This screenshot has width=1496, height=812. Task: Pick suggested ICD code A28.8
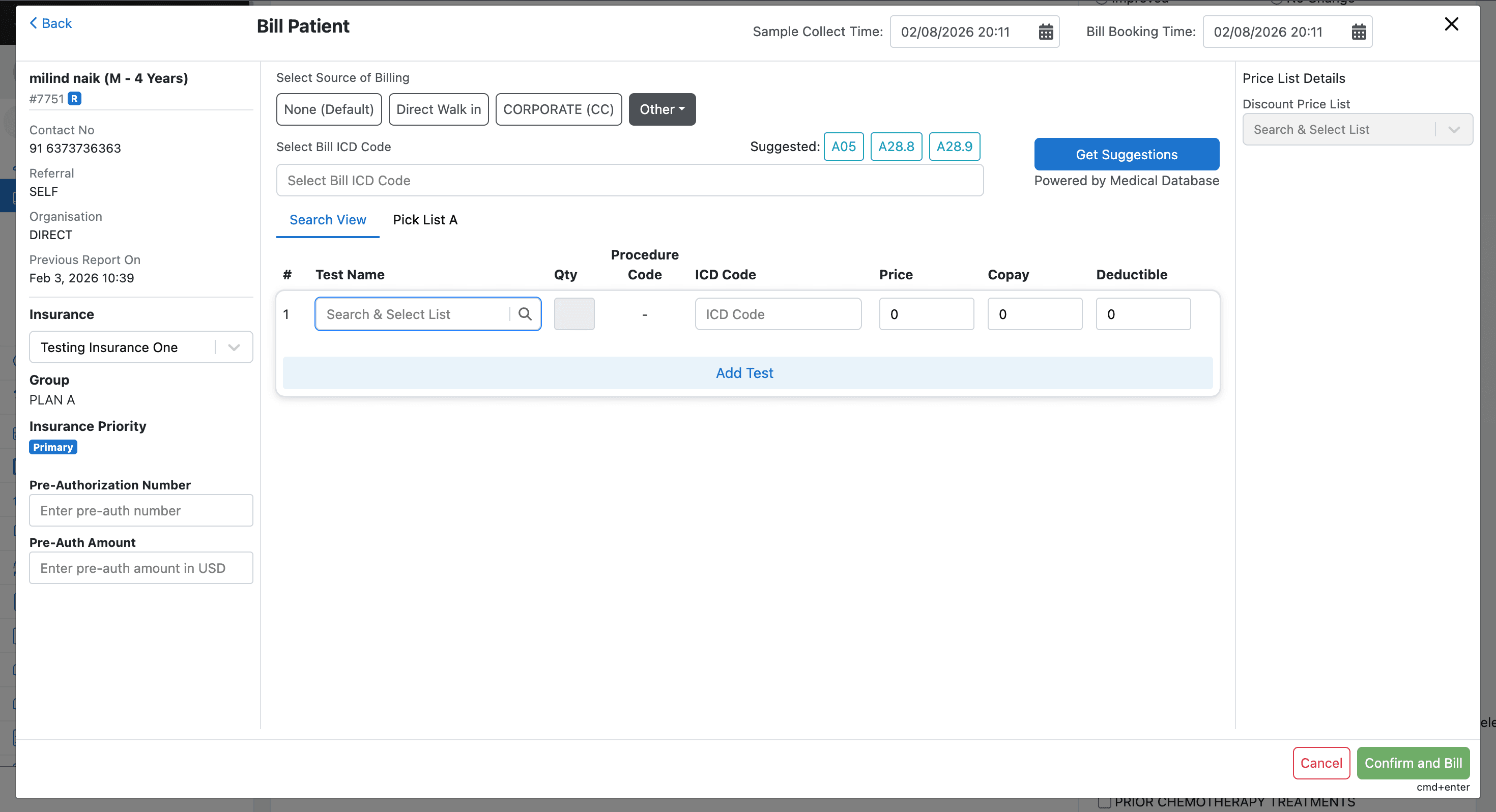(x=896, y=147)
